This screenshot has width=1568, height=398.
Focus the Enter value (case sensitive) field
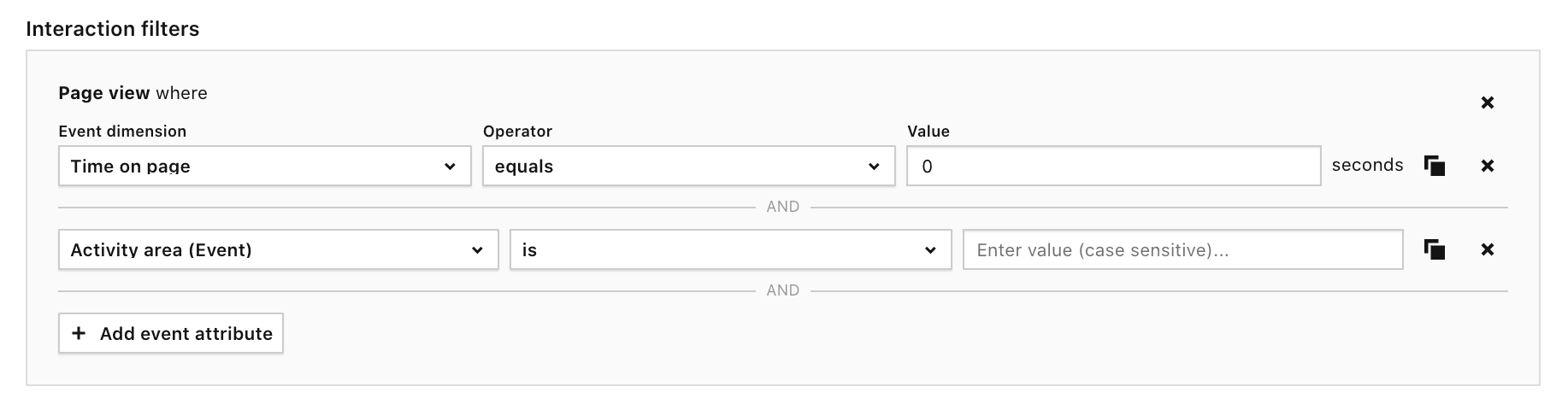(1182, 249)
